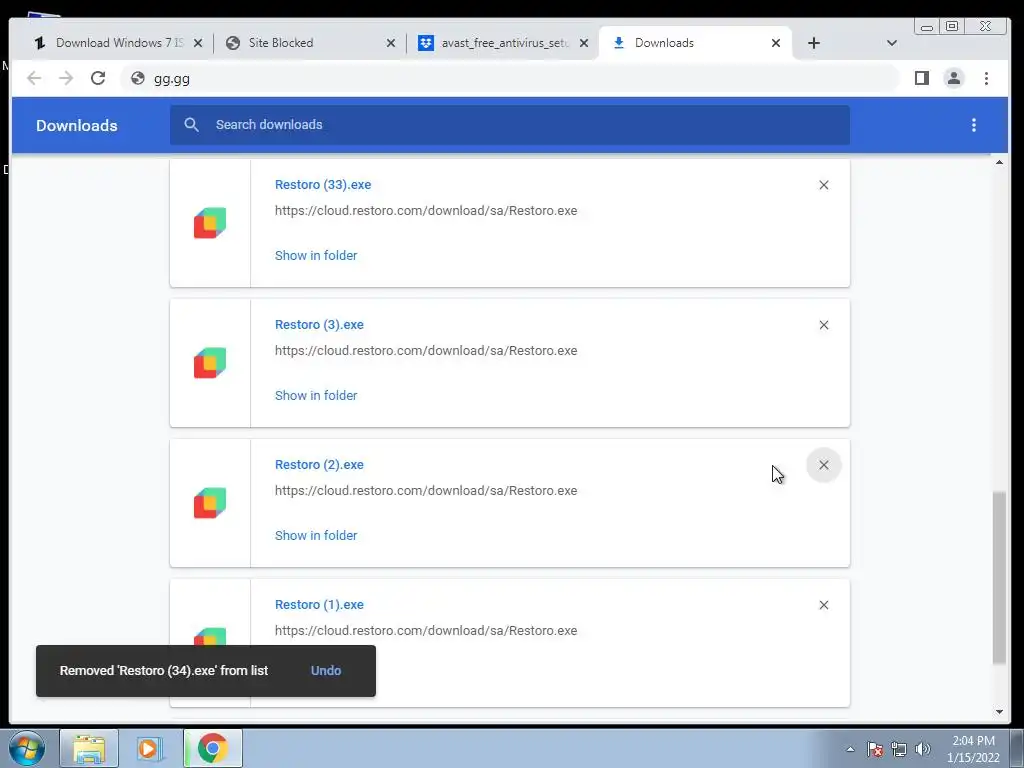Toggle the side panel icon
Image resolution: width=1024 pixels, height=768 pixels.
(x=921, y=78)
